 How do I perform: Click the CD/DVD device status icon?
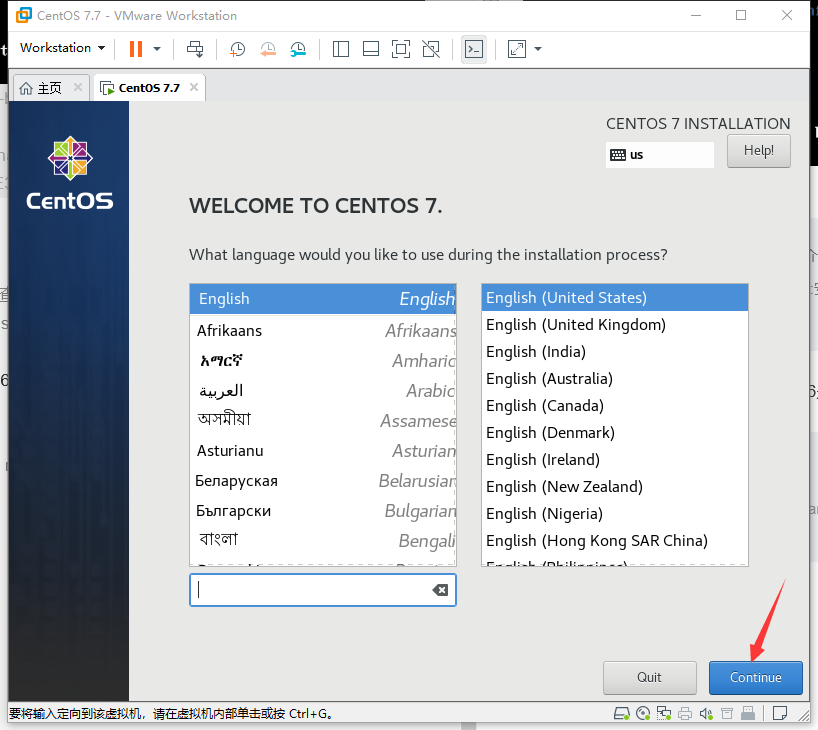tap(643, 713)
